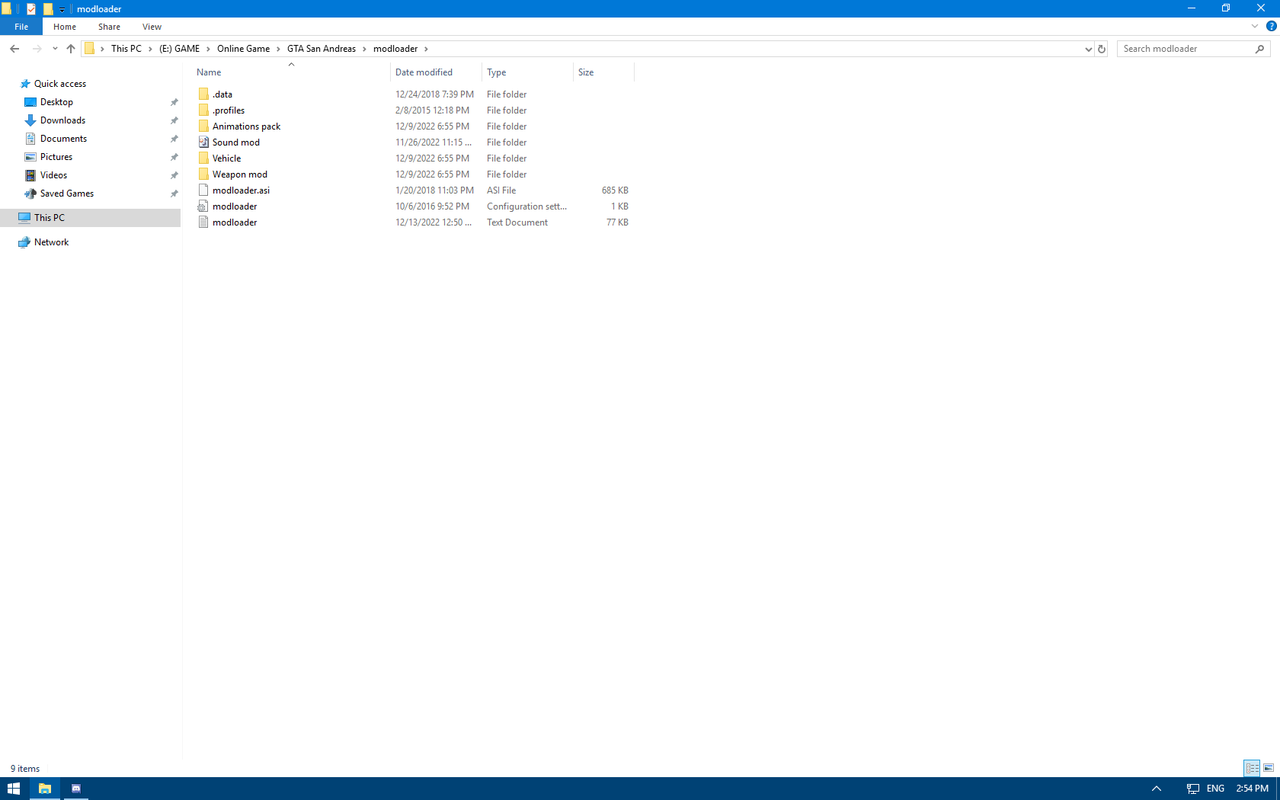Select the Sound mod file icon

point(204,142)
